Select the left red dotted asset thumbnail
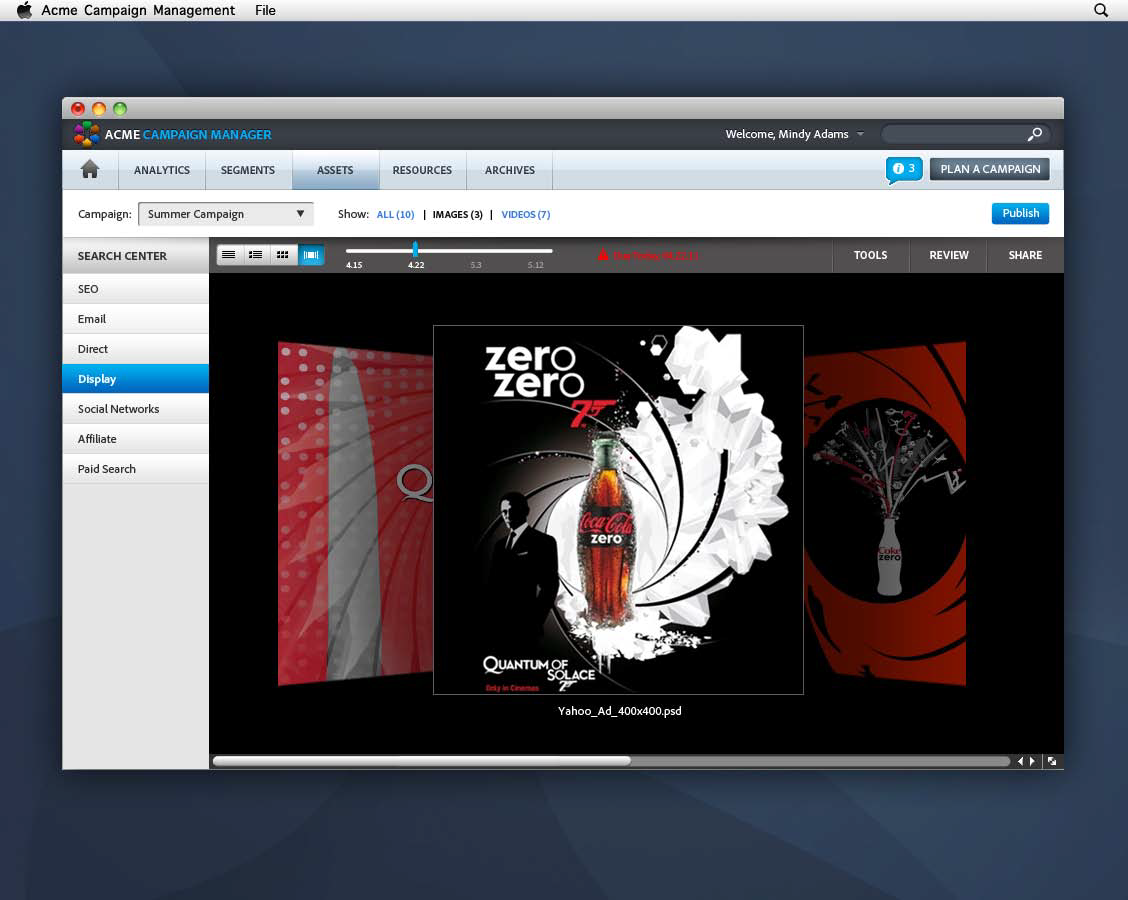 point(355,514)
